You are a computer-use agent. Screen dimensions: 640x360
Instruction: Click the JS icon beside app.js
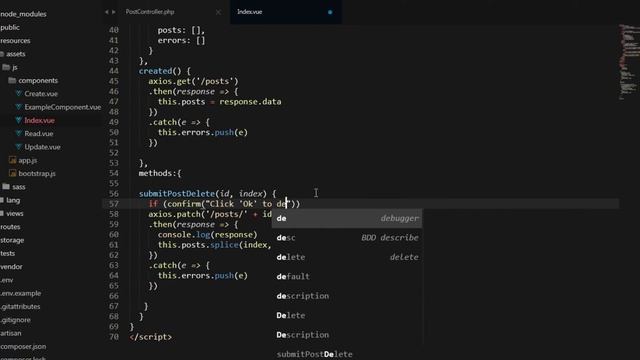(x=12, y=160)
